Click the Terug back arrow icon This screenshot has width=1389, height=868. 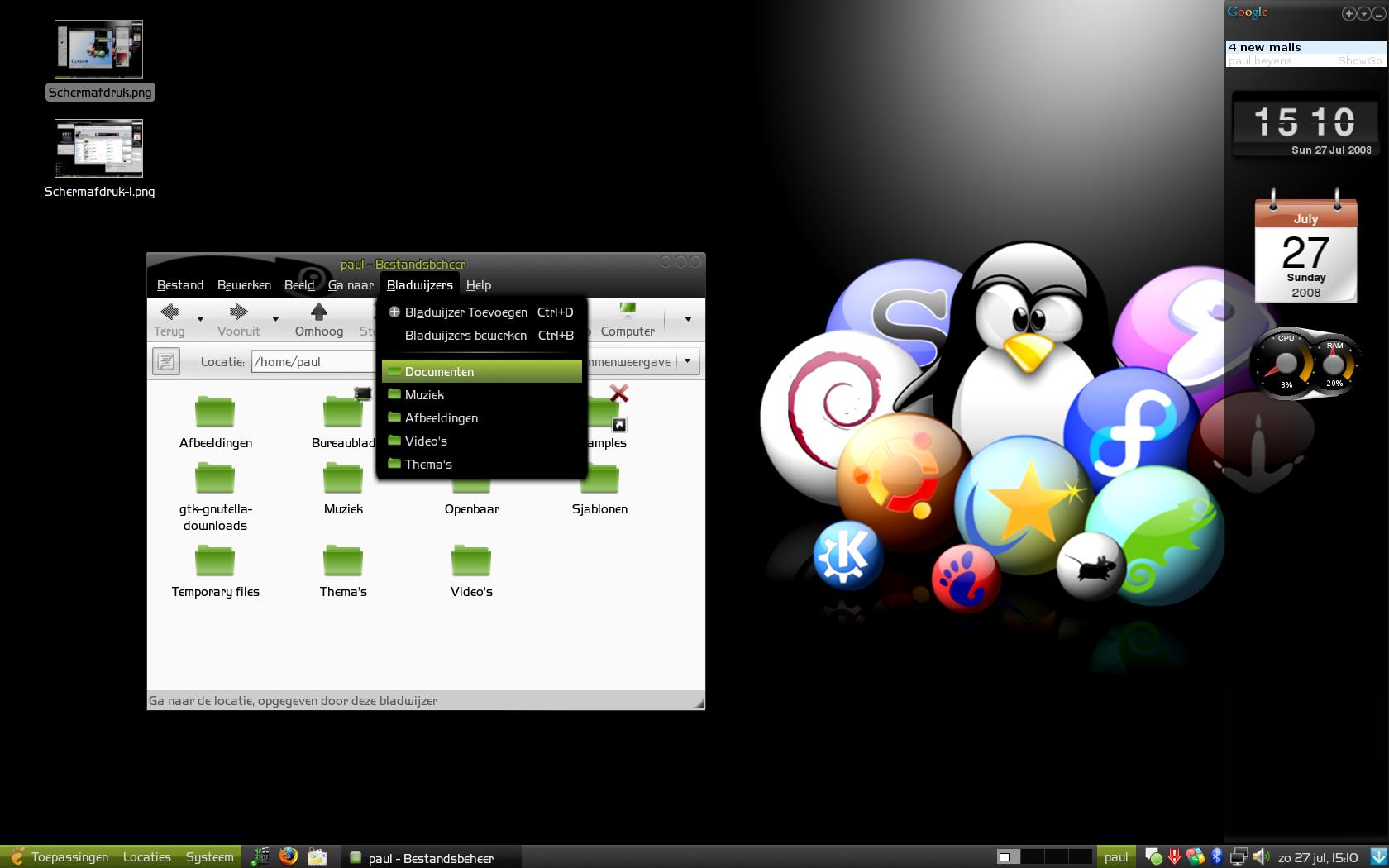(x=169, y=312)
